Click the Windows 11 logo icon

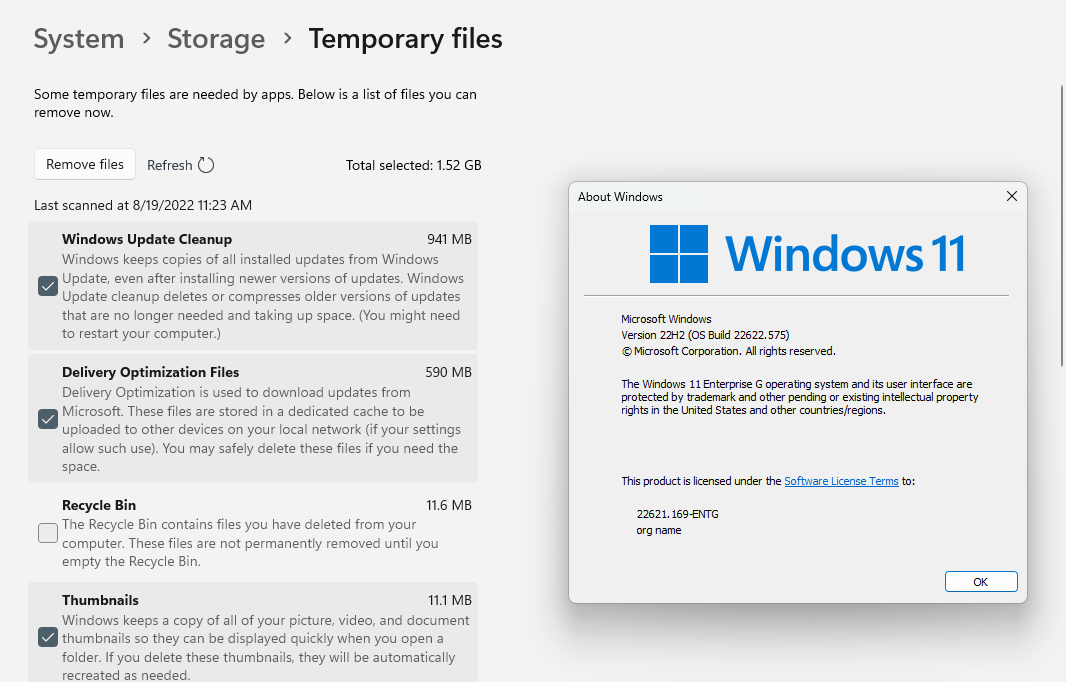point(678,254)
